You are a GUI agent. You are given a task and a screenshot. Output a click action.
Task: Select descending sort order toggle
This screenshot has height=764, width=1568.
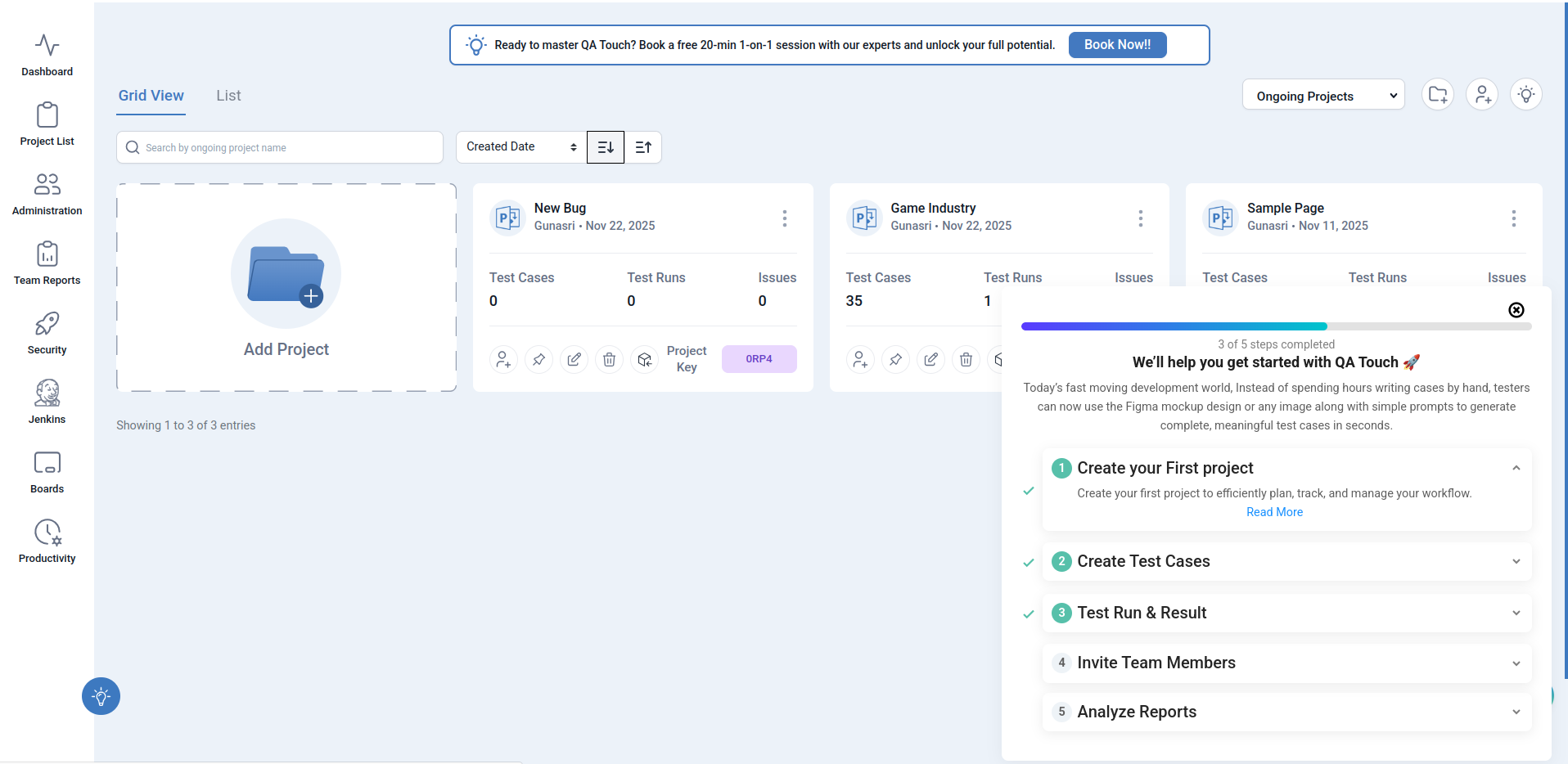pos(606,147)
